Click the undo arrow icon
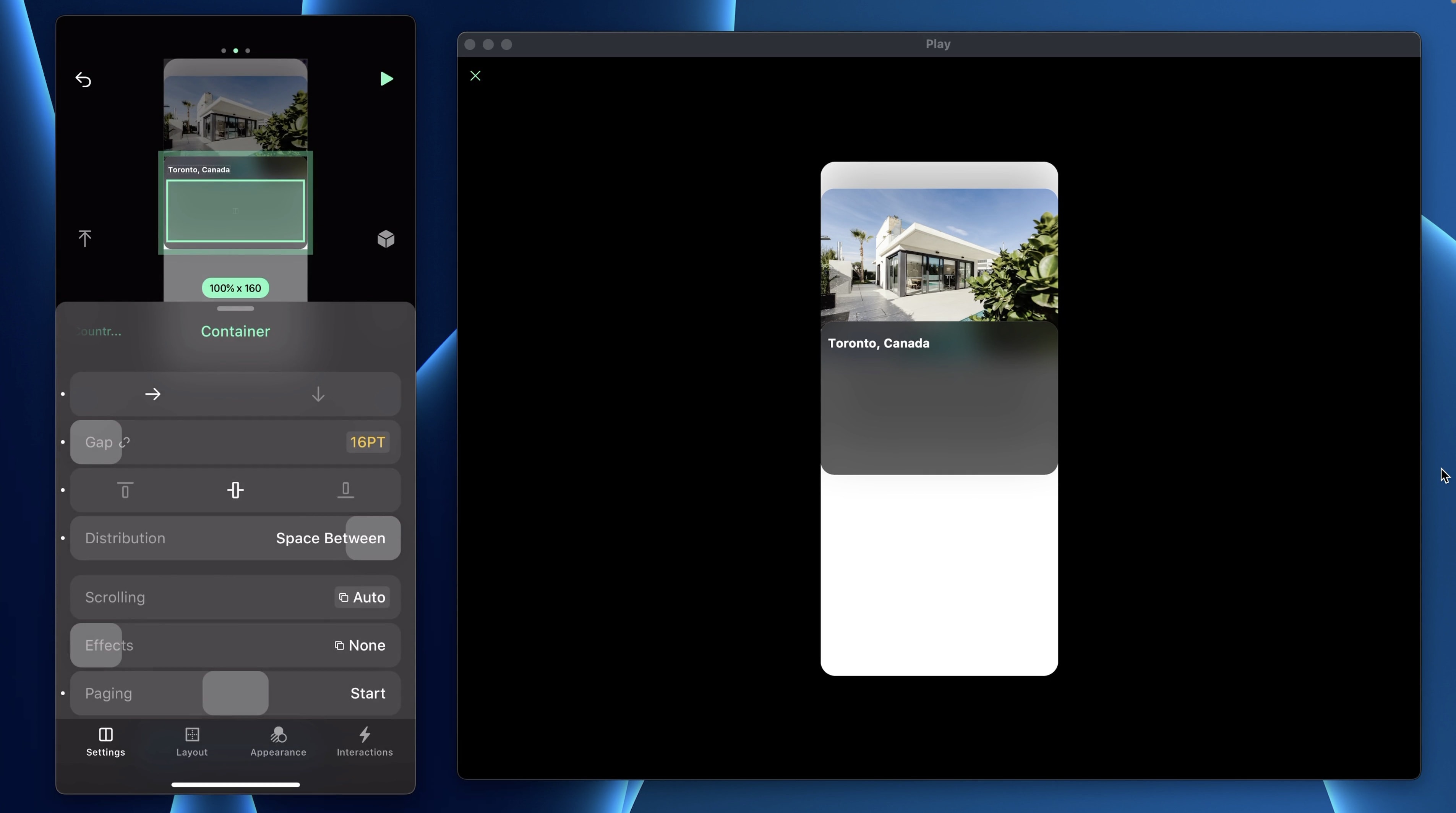The image size is (1456, 813). coord(83,80)
